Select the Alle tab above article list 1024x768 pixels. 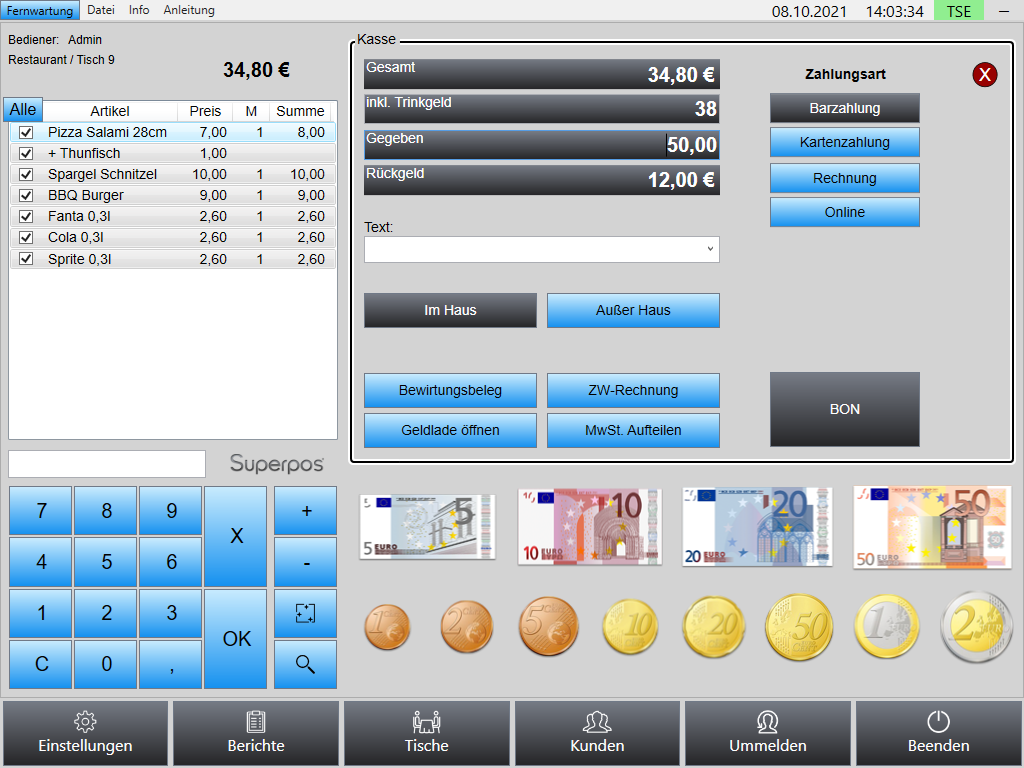pyautogui.click(x=23, y=110)
